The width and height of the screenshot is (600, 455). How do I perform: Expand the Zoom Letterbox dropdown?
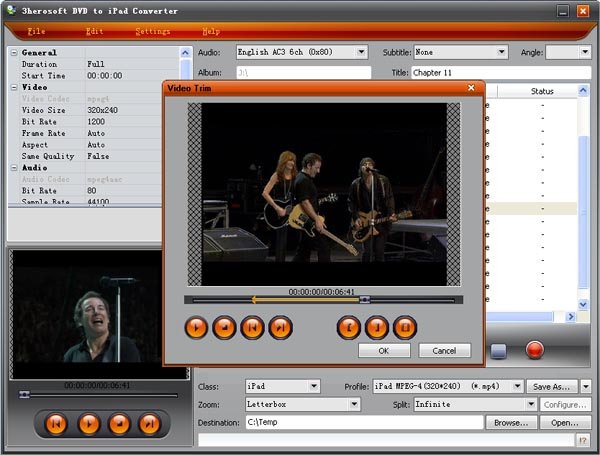click(x=354, y=404)
